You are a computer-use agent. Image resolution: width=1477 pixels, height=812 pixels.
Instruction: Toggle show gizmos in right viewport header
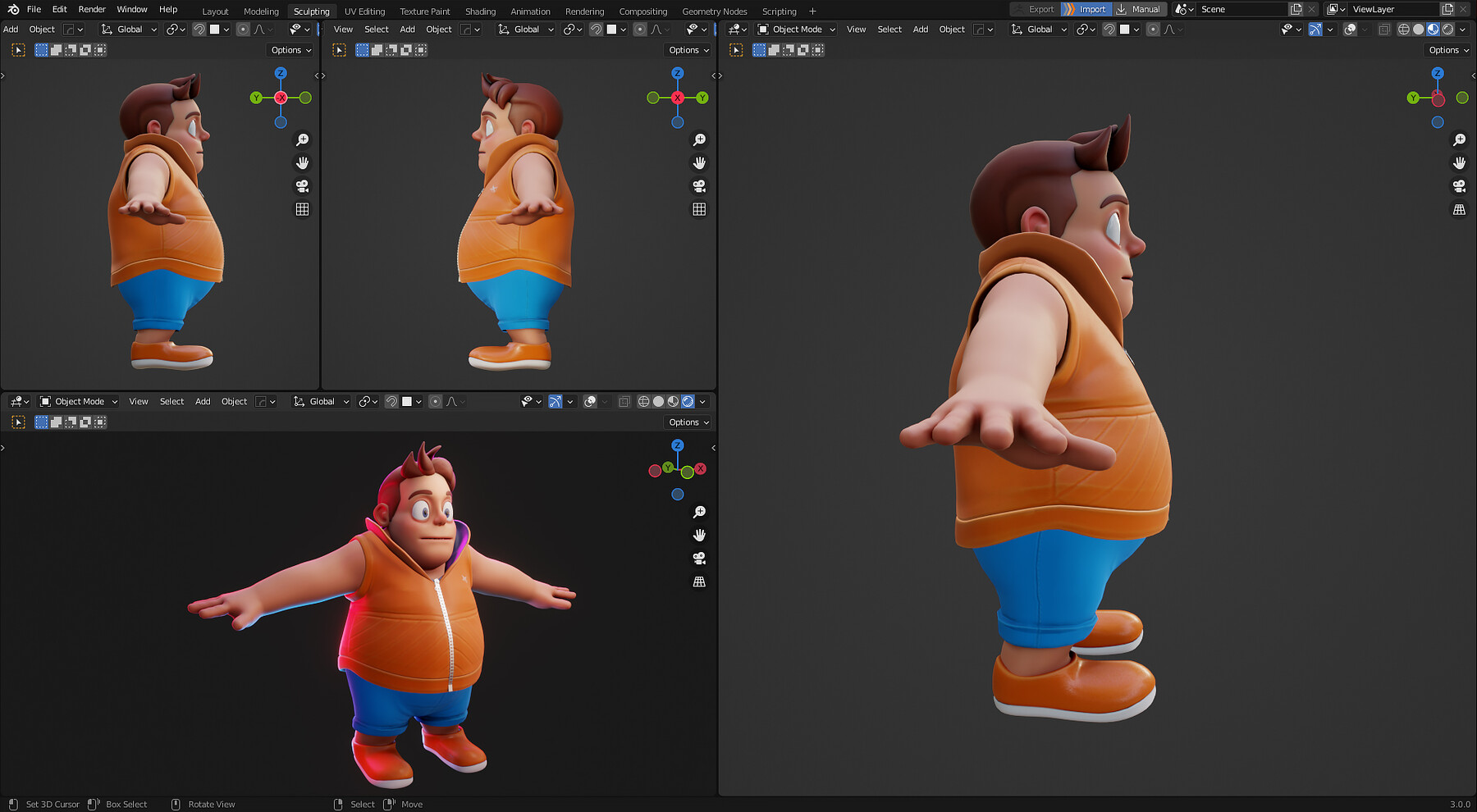(x=1315, y=30)
